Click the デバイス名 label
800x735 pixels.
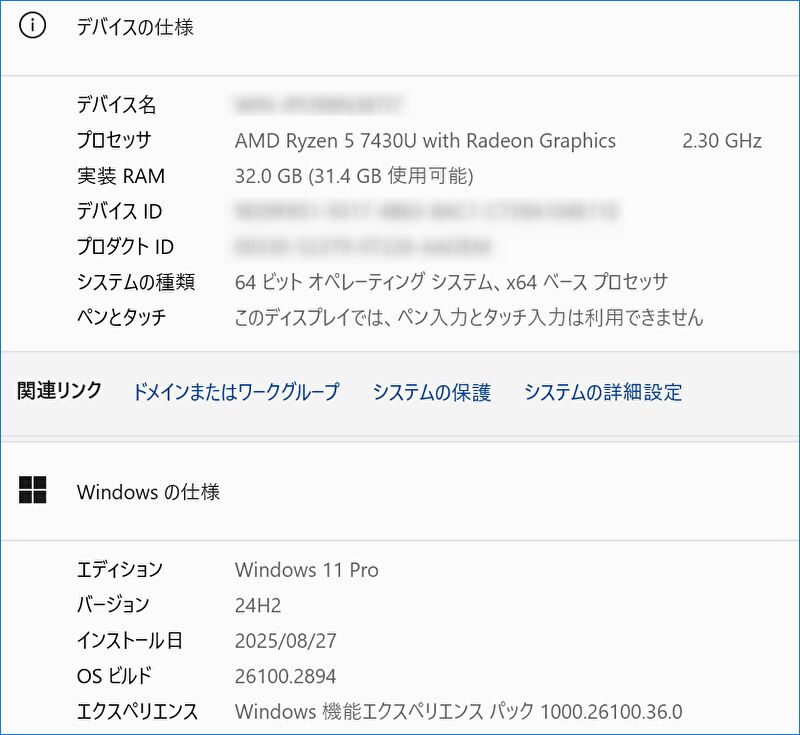116,105
